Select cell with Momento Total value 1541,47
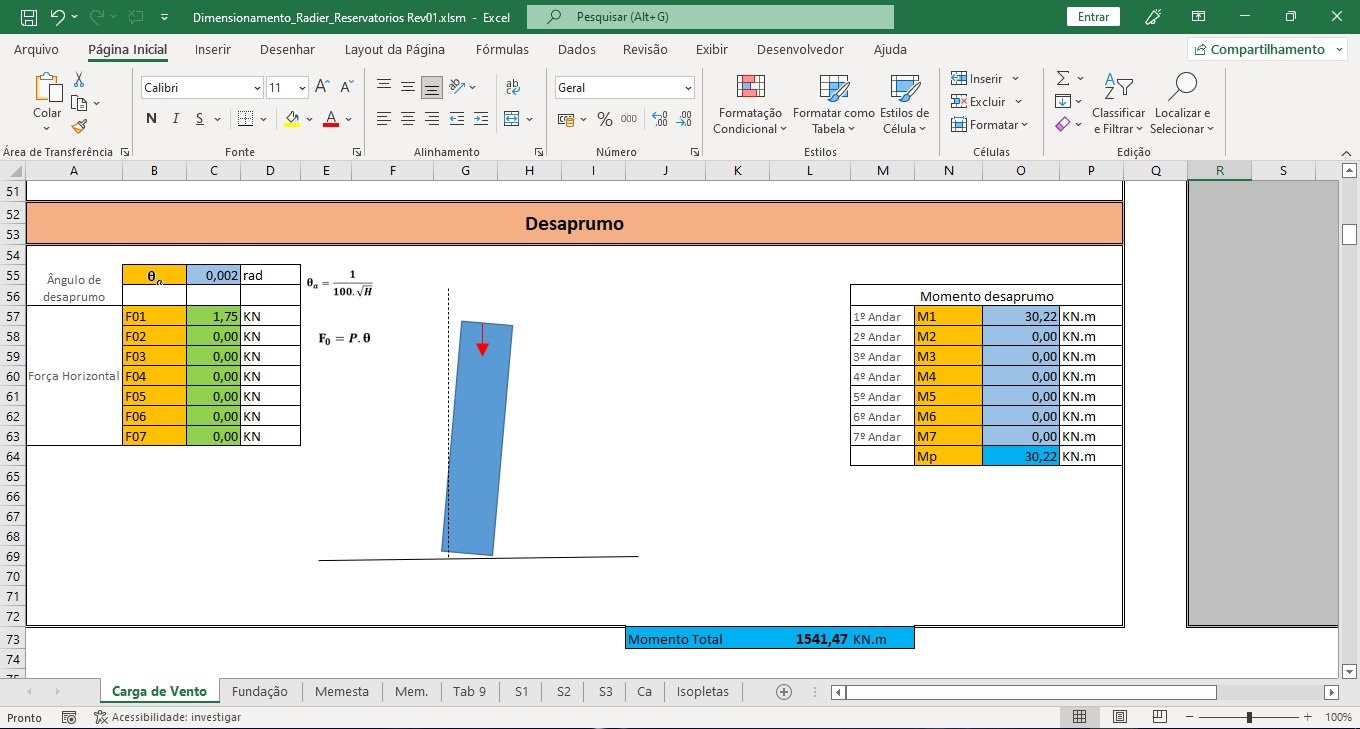This screenshot has width=1360, height=729. pos(810,638)
